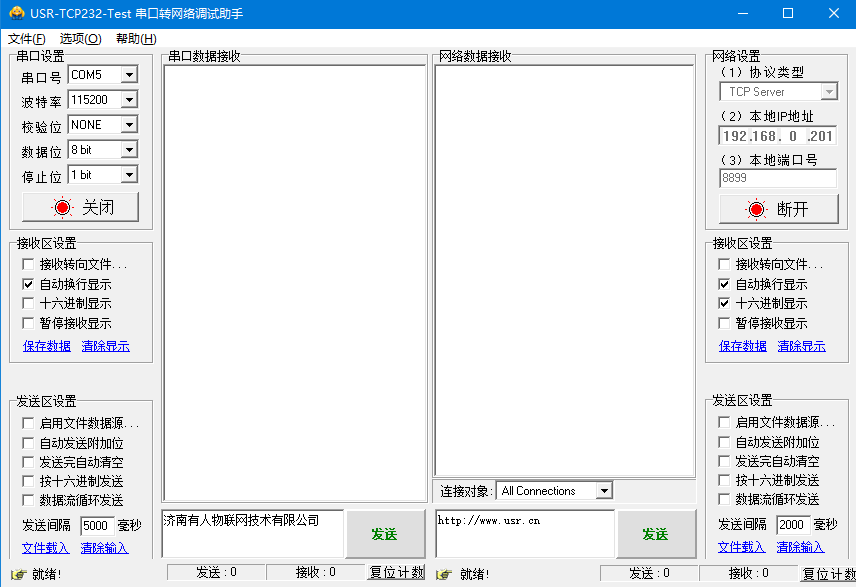The image size is (856, 587).
Task: Click the left status bar hand icon
Action: pyautogui.click(x=17, y=574)
